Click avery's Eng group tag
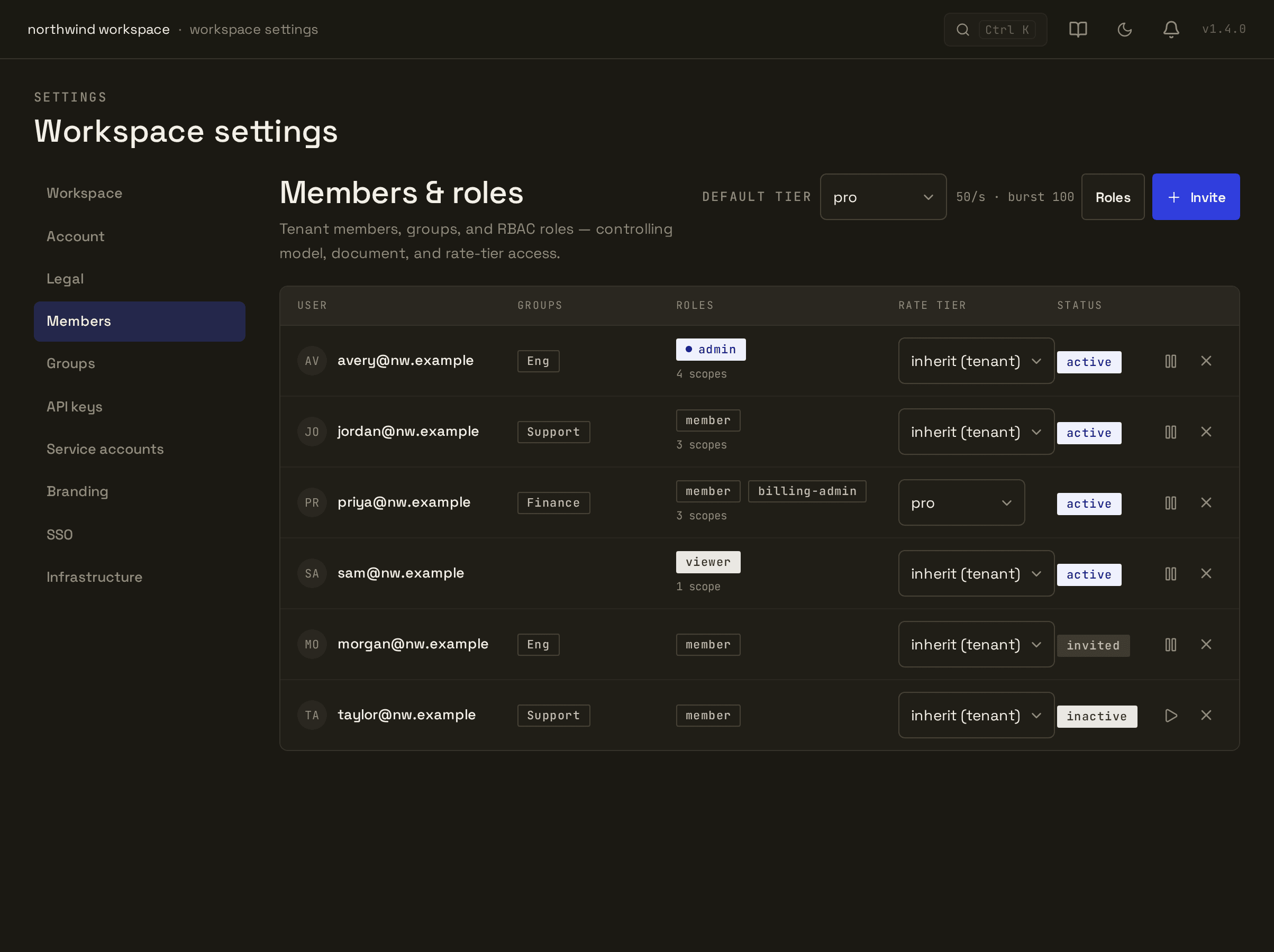The image size is (1274, 952). (x=538, y=361)
